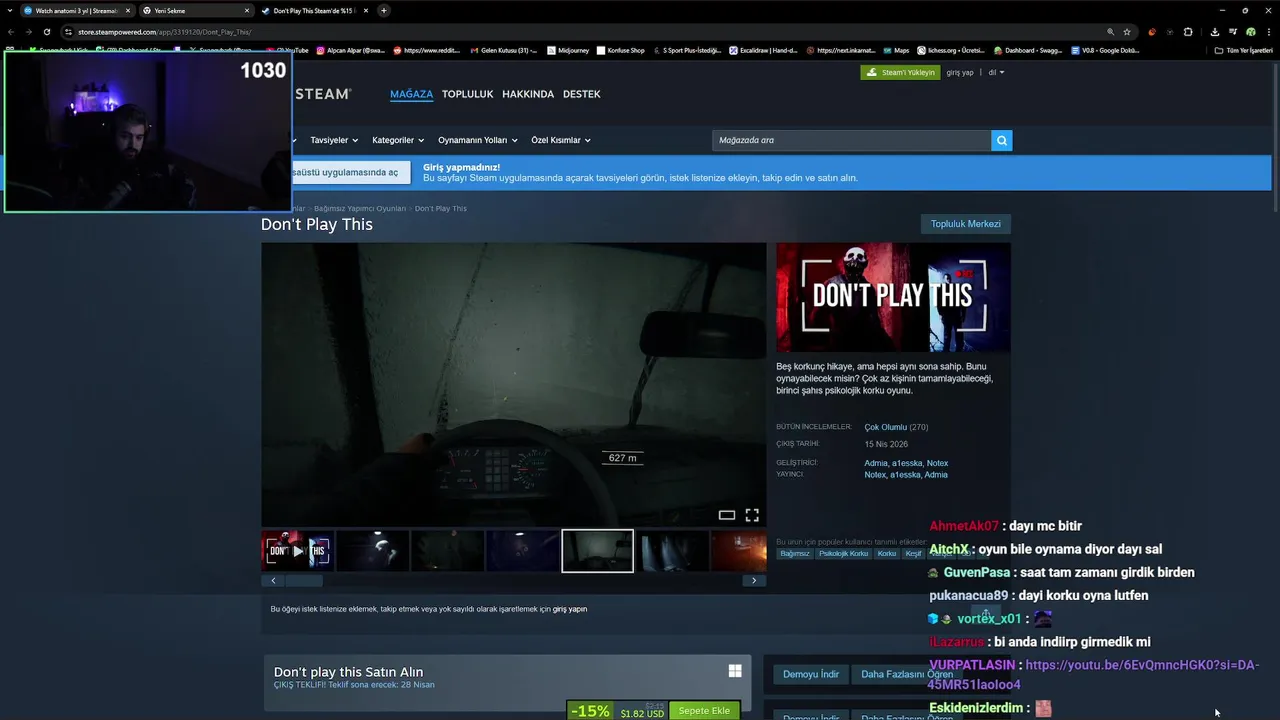Image resolution: width=1280 pixels, height=720 pixels.
Task: Select the currently highlighted car-interior screenshot thumbnail
Action: [x=597, y=551]
